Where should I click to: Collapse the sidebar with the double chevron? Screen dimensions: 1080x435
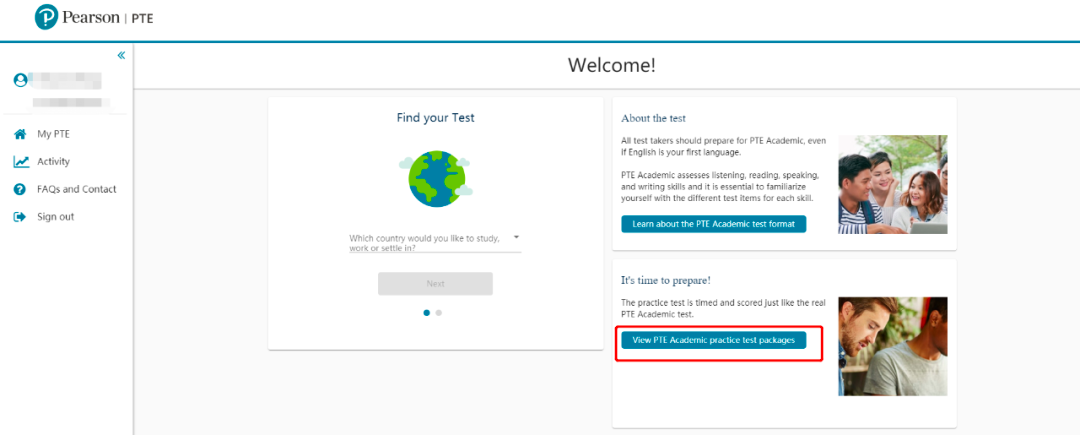(121, 55)
